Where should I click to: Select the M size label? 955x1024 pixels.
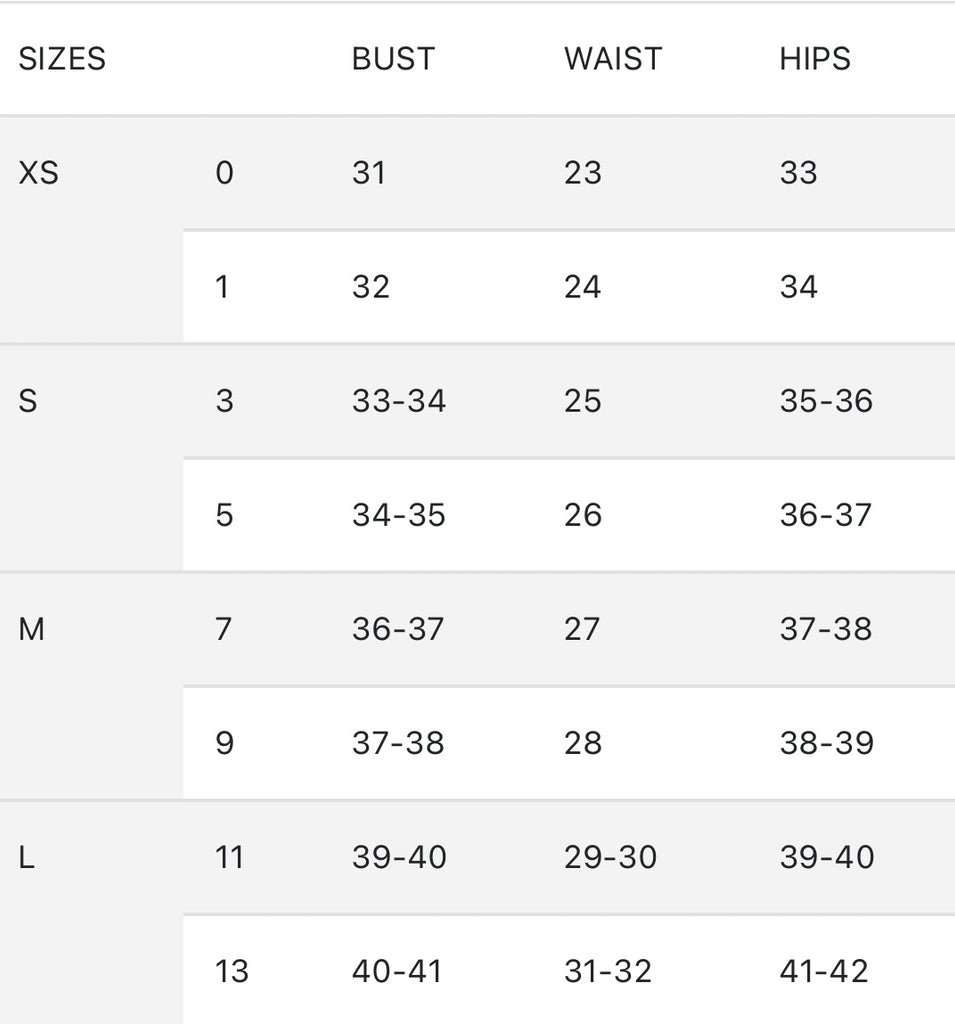click(x=32, y=629)
